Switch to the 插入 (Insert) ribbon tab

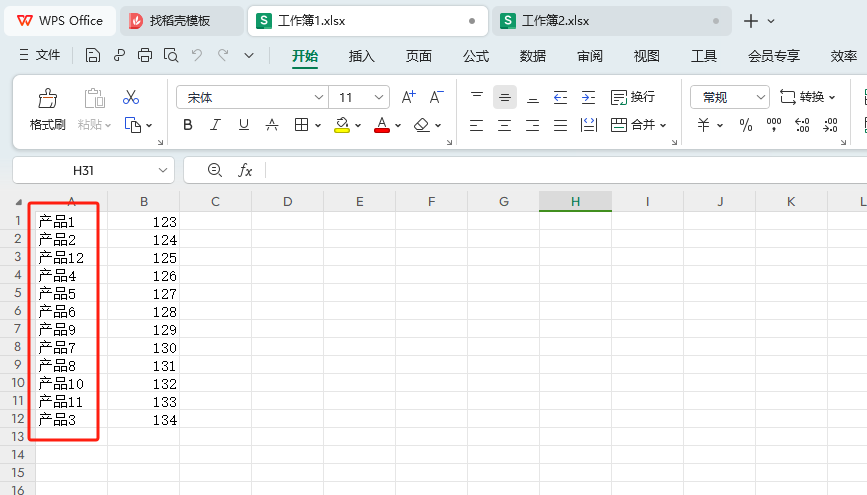coord(361,56)
